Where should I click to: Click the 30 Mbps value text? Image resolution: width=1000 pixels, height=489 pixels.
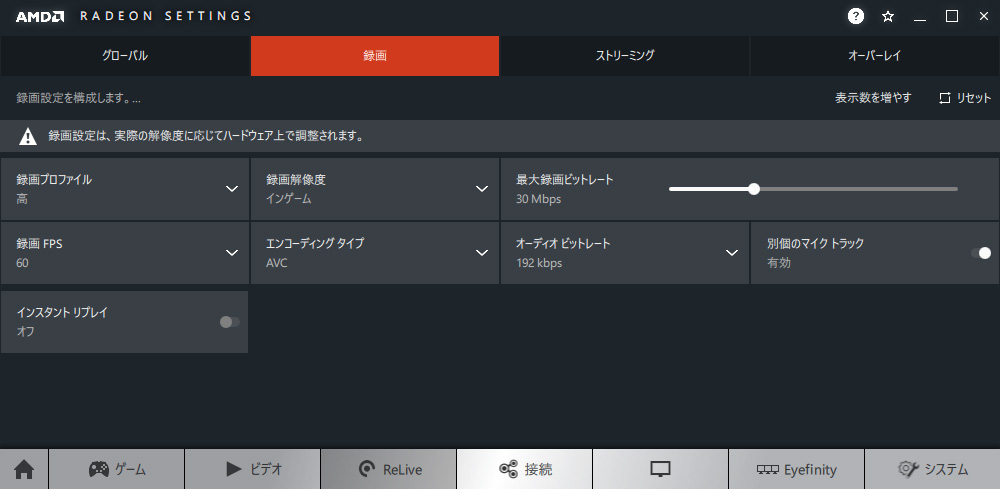pos(538,199)
